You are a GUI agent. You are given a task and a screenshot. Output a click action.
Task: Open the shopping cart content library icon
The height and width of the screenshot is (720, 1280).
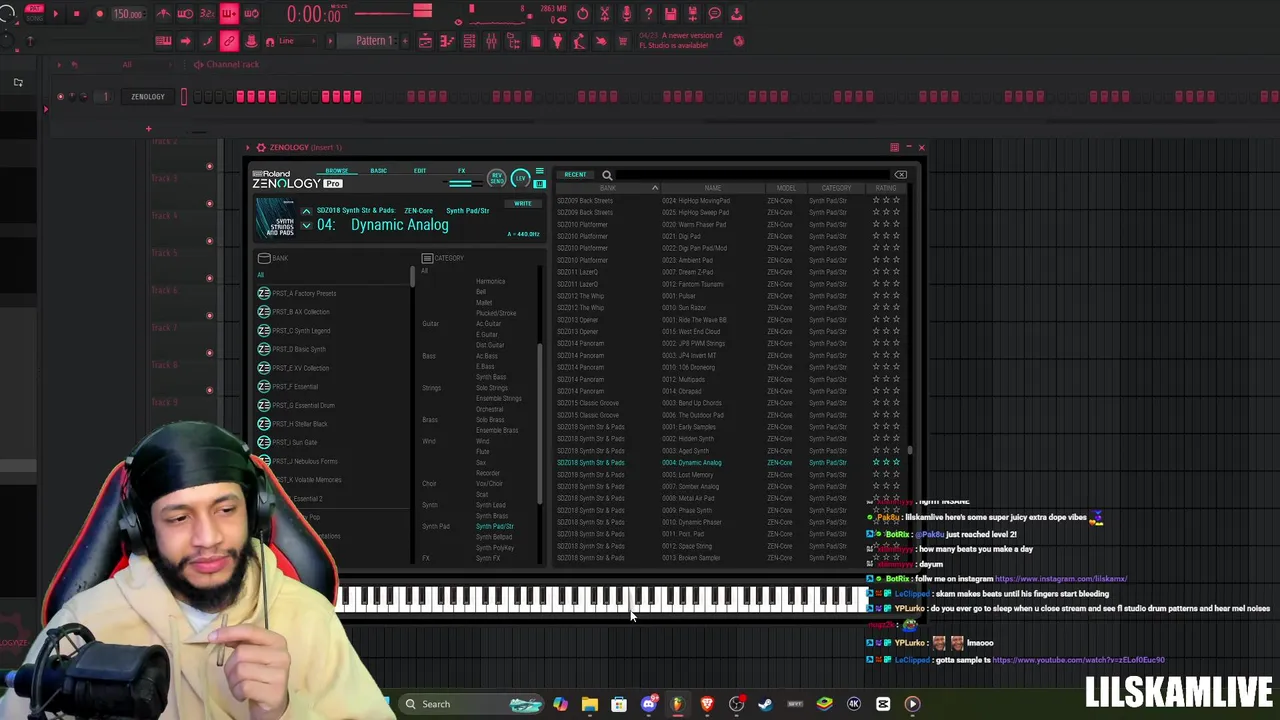pyautogui.click(x=623, y=41)
